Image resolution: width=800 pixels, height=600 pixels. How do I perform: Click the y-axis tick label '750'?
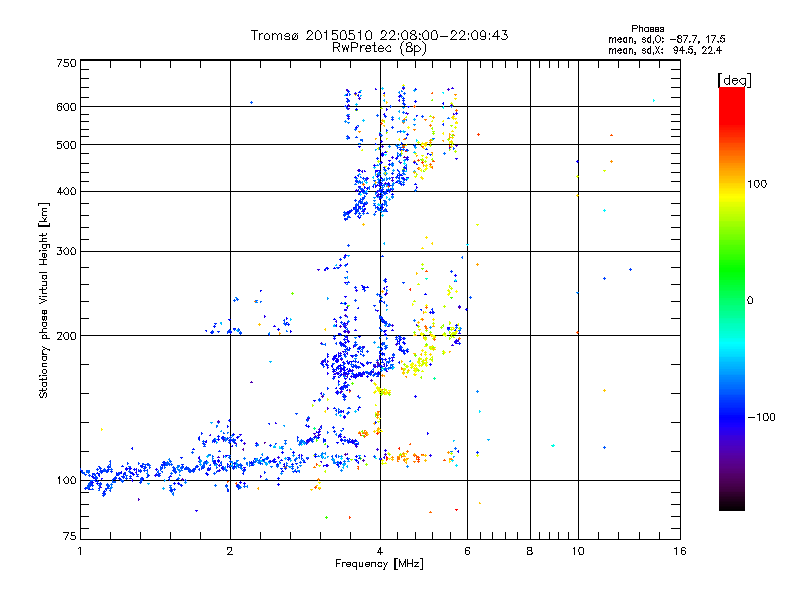point(66,63)
